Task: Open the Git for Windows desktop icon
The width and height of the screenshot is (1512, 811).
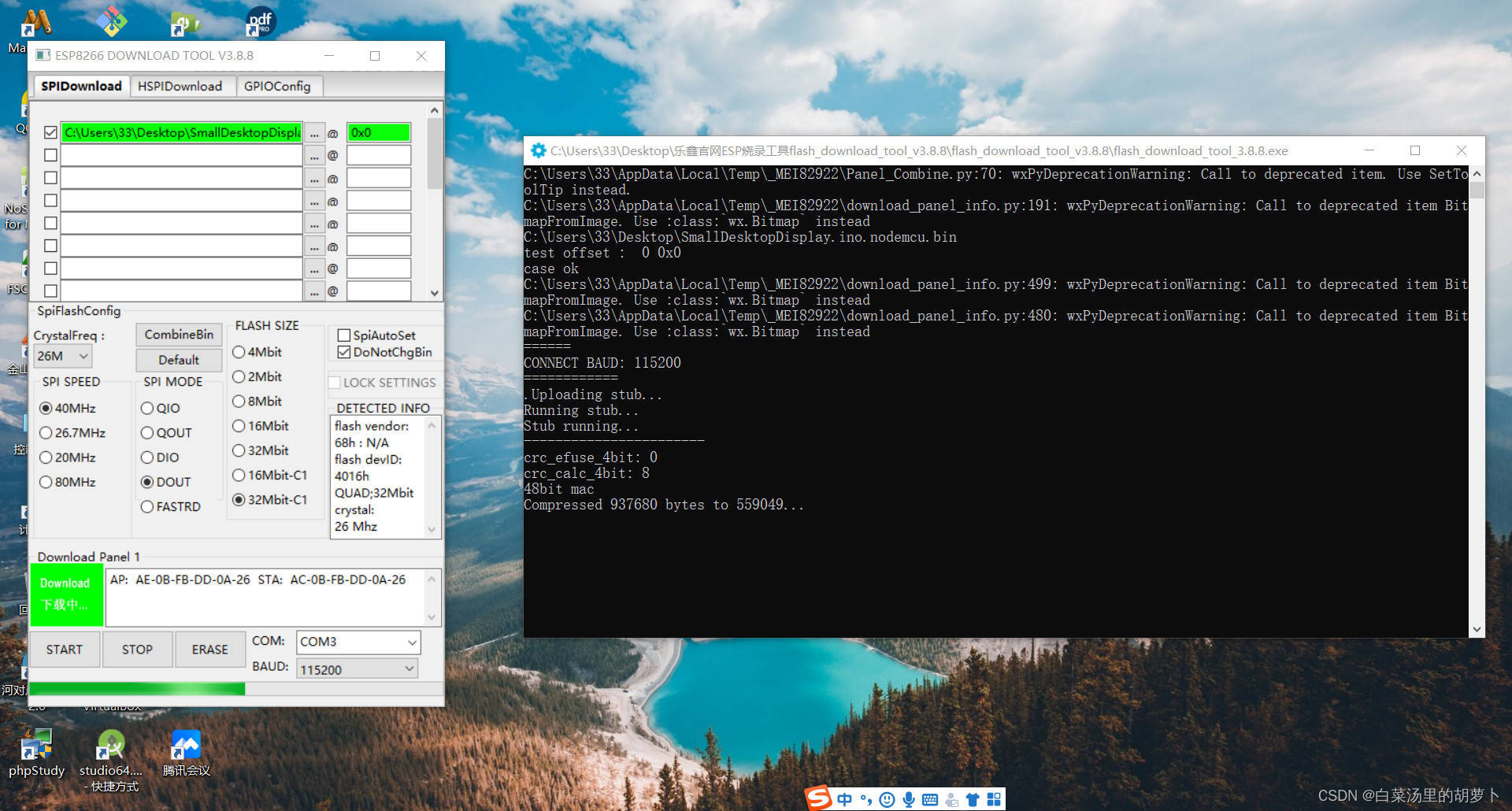Action: pos(112,21)
